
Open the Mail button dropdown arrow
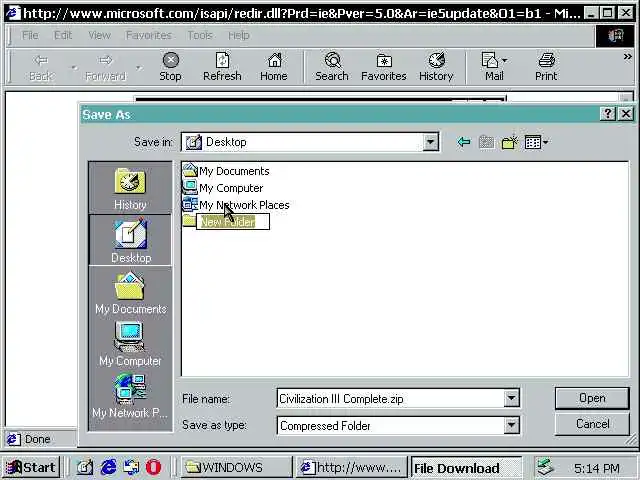pos(505,60)
